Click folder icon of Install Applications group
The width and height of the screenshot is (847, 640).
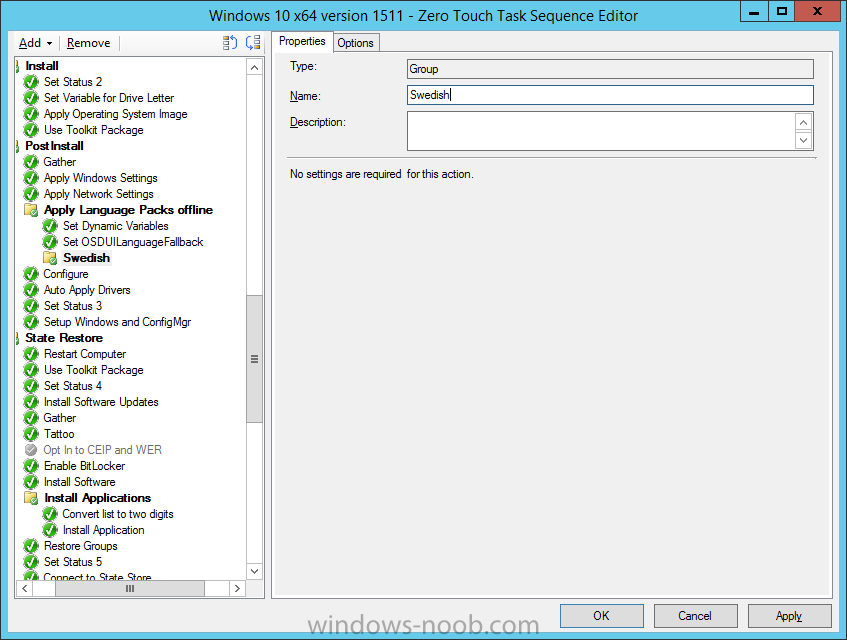(31, 498)
